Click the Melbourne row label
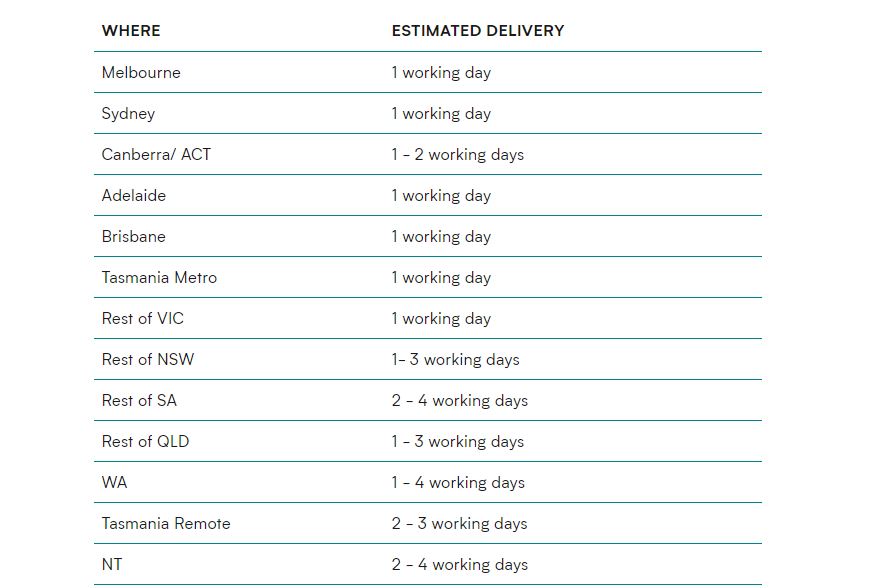Viewport: 872px width, 588px height. 141,72
